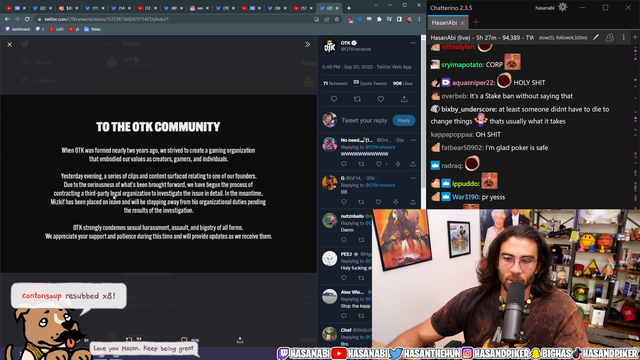Retweet the 'WWWWWW' reply tweet
640x360 pixels.
[x=361, y=164]
